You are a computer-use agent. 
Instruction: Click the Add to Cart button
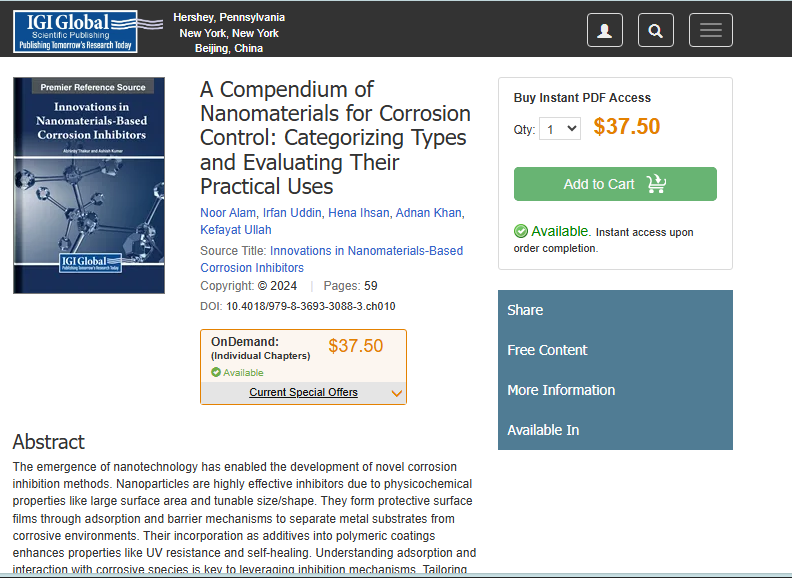(x=598, y=184)
